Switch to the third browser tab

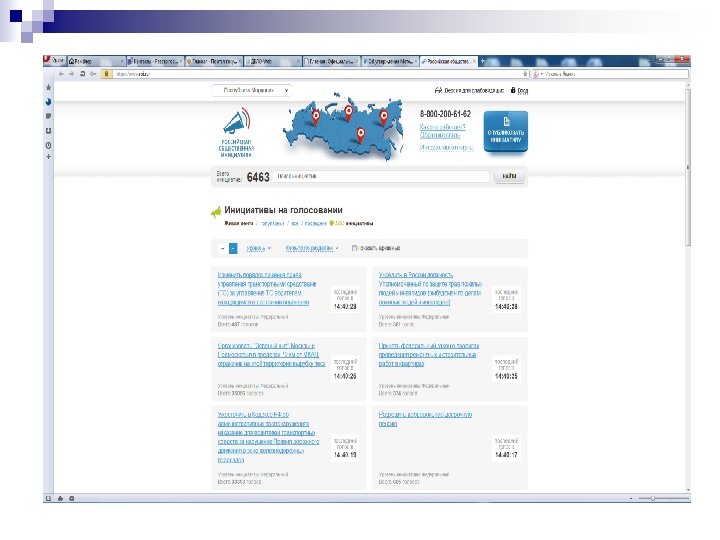[x=214, y=61]
